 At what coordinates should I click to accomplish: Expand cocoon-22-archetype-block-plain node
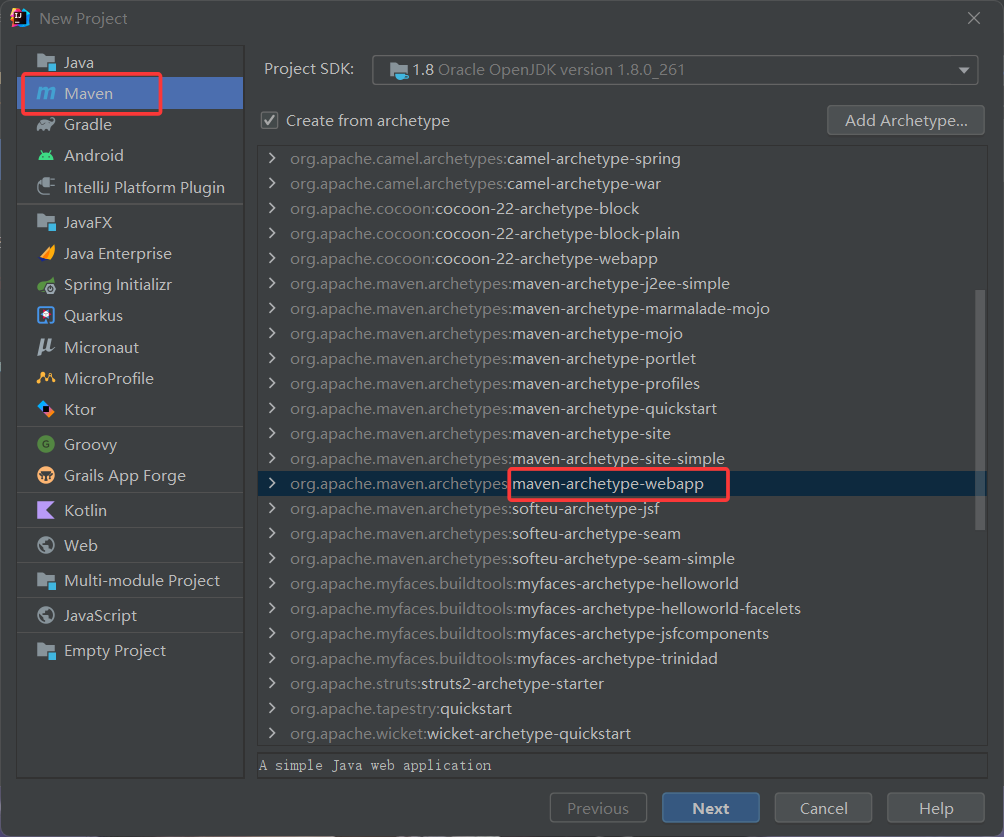(x=272, y=233)
